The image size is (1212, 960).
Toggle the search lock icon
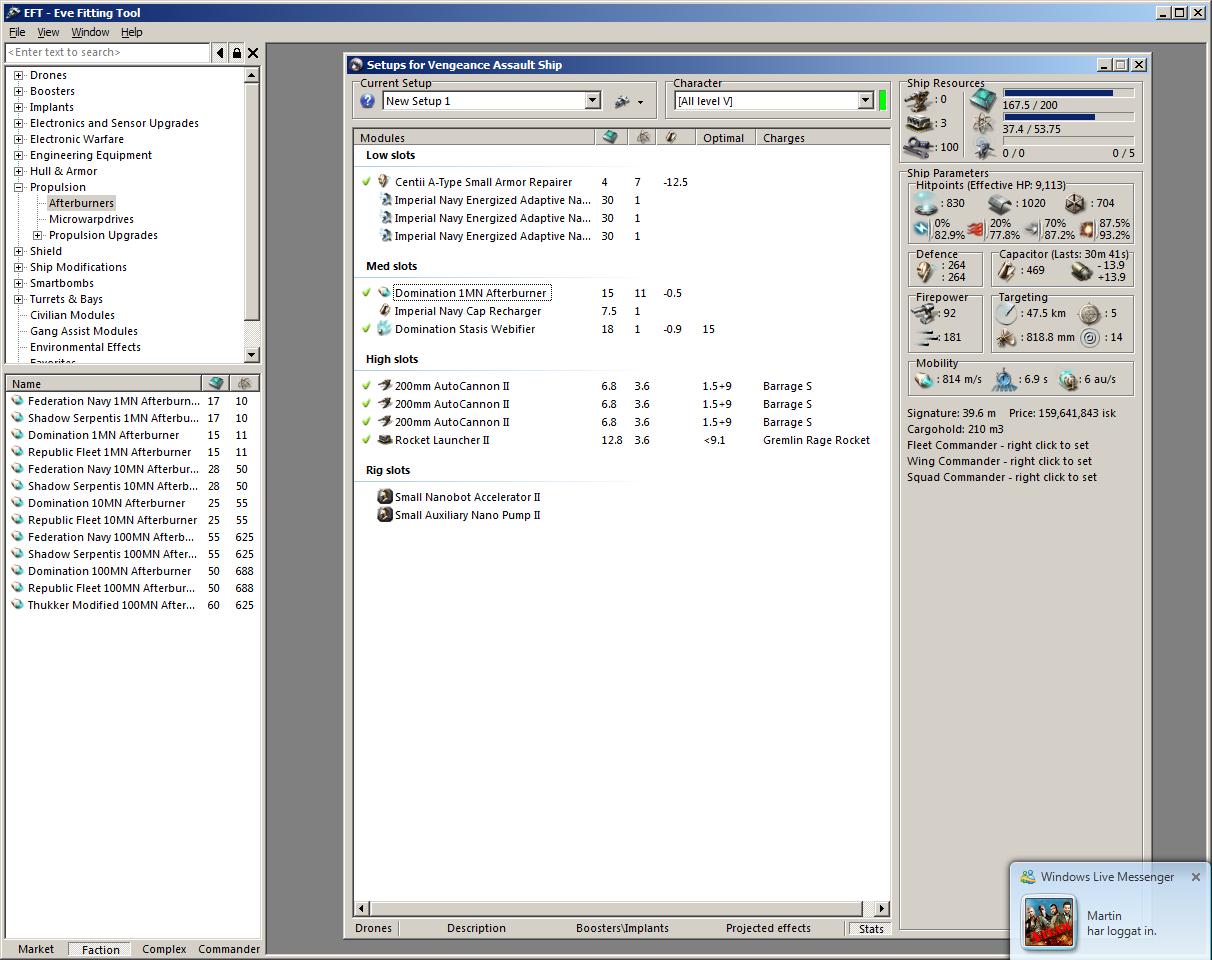237,53
